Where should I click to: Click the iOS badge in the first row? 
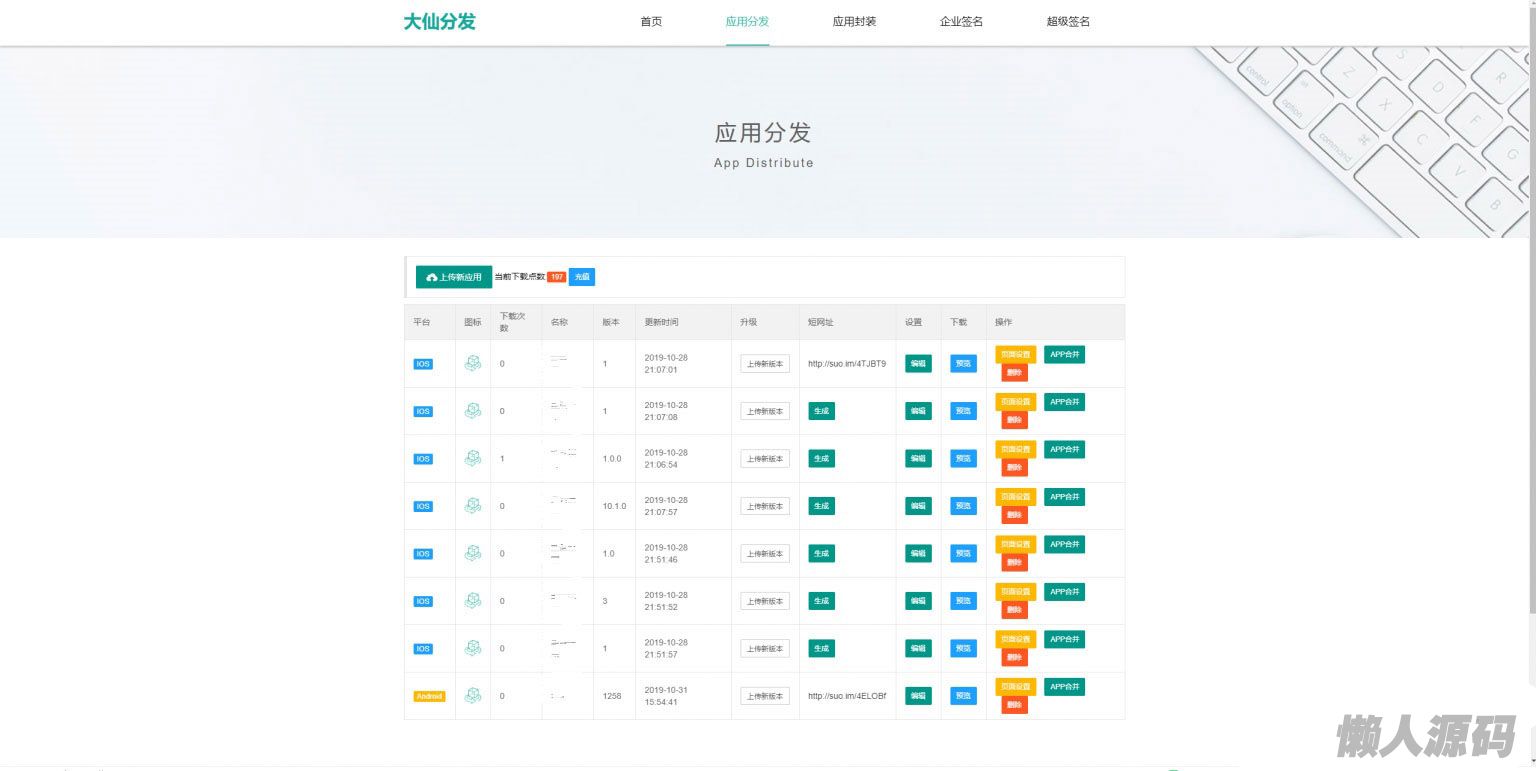[x=423, y=364]
